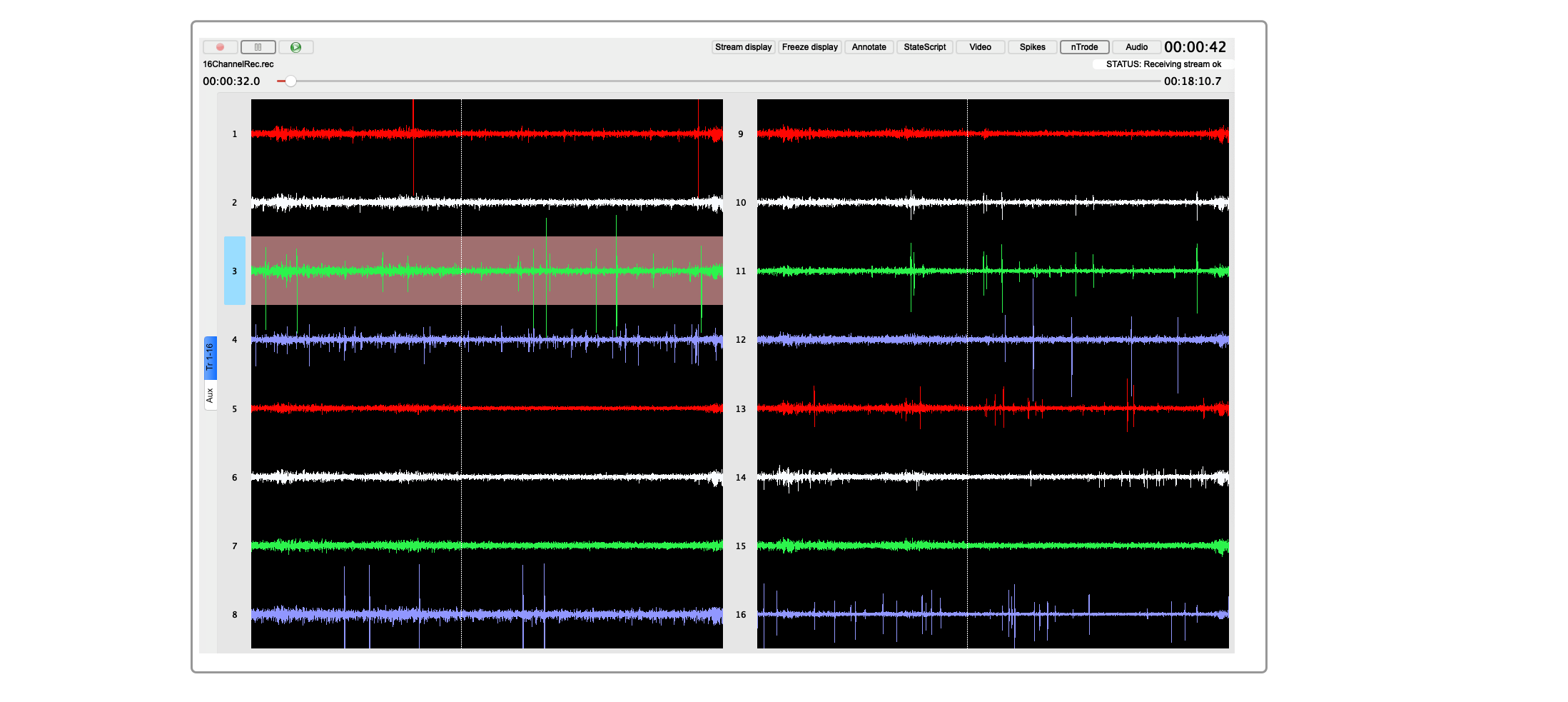Select nTrode channel label 8
Viewport: 1568px width, 702px height.
[234, 614]
